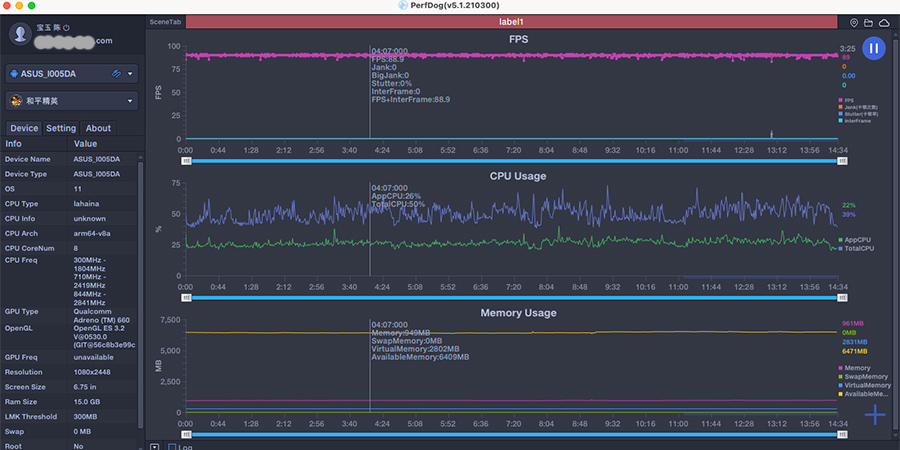Toggle InterFrame series in FPS legend
Image resolution: width=900 pixels, height=450 pixels.
pos(855,121)
